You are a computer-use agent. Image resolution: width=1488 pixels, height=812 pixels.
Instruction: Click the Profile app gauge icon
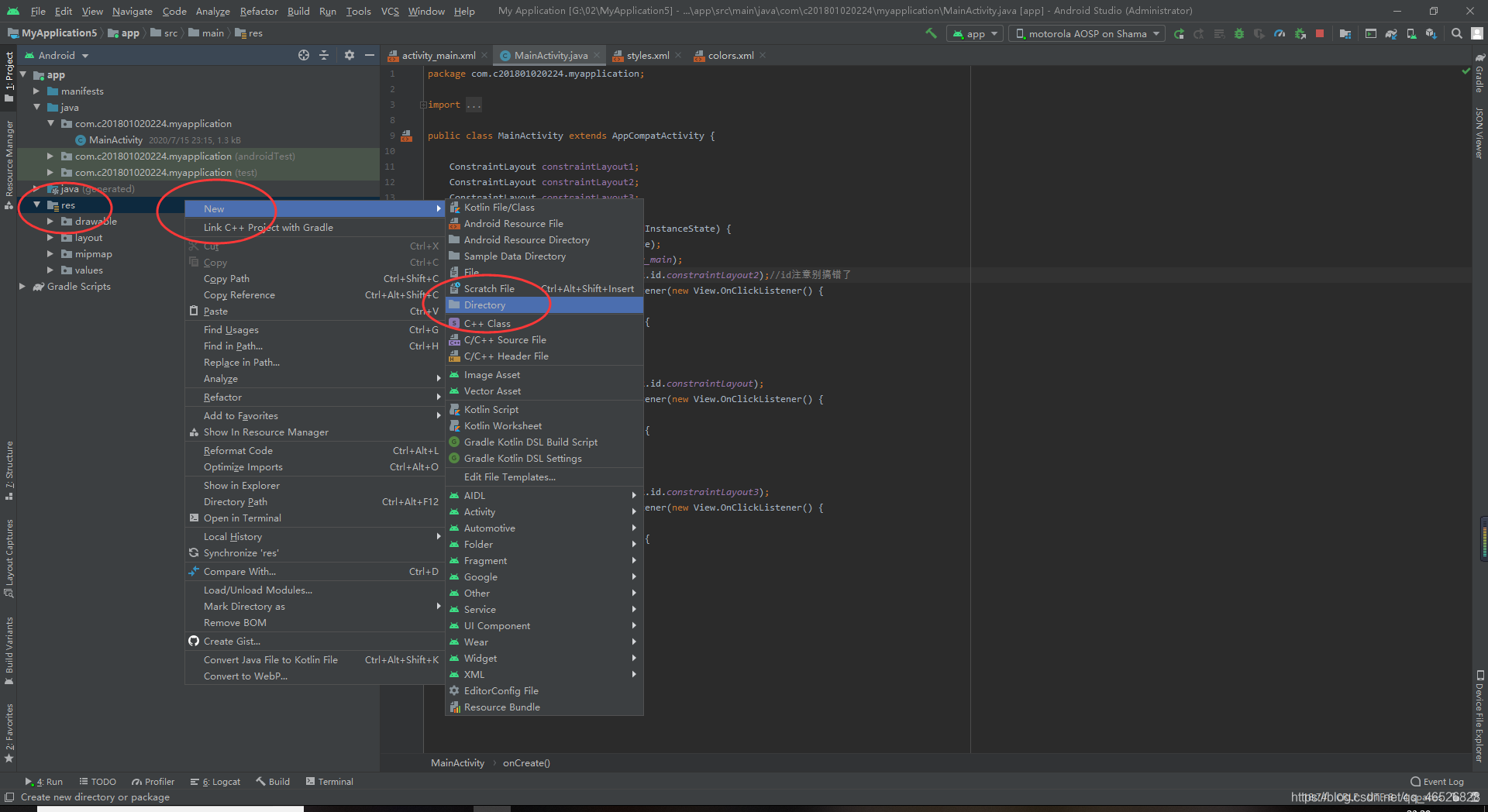[x=1280, y=33]
